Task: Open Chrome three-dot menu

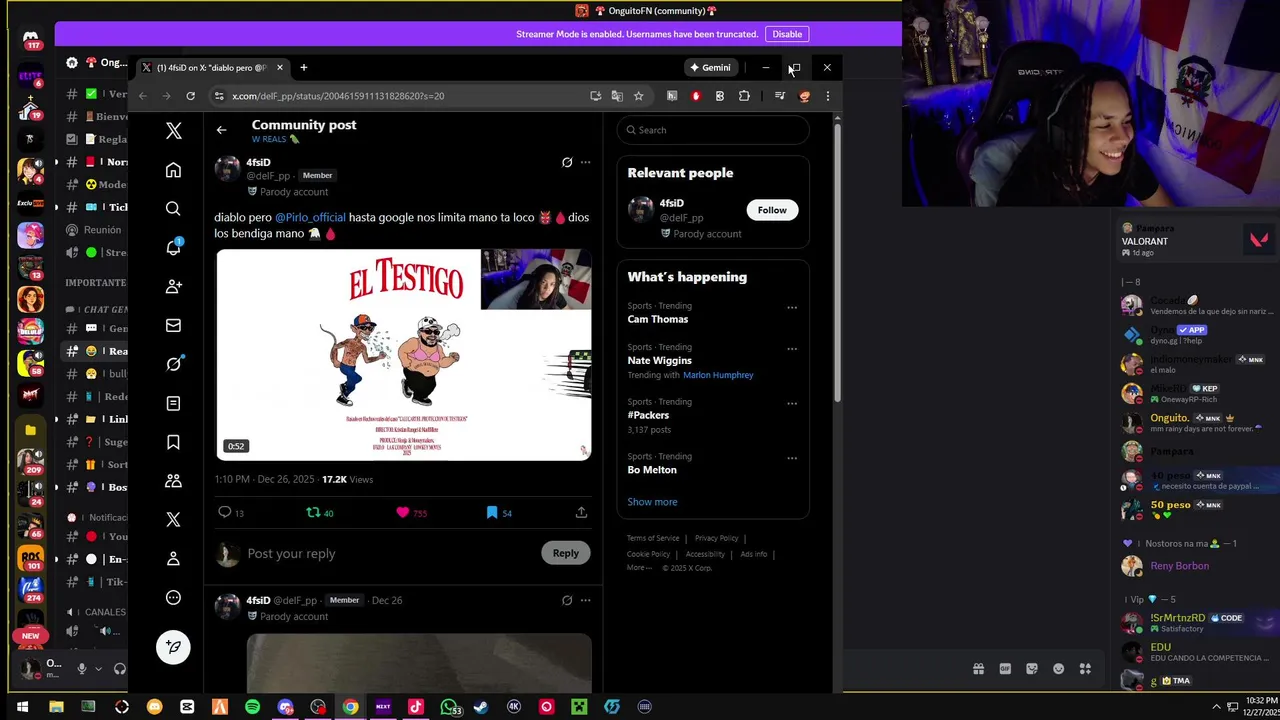Action: [x=827, y=96]
